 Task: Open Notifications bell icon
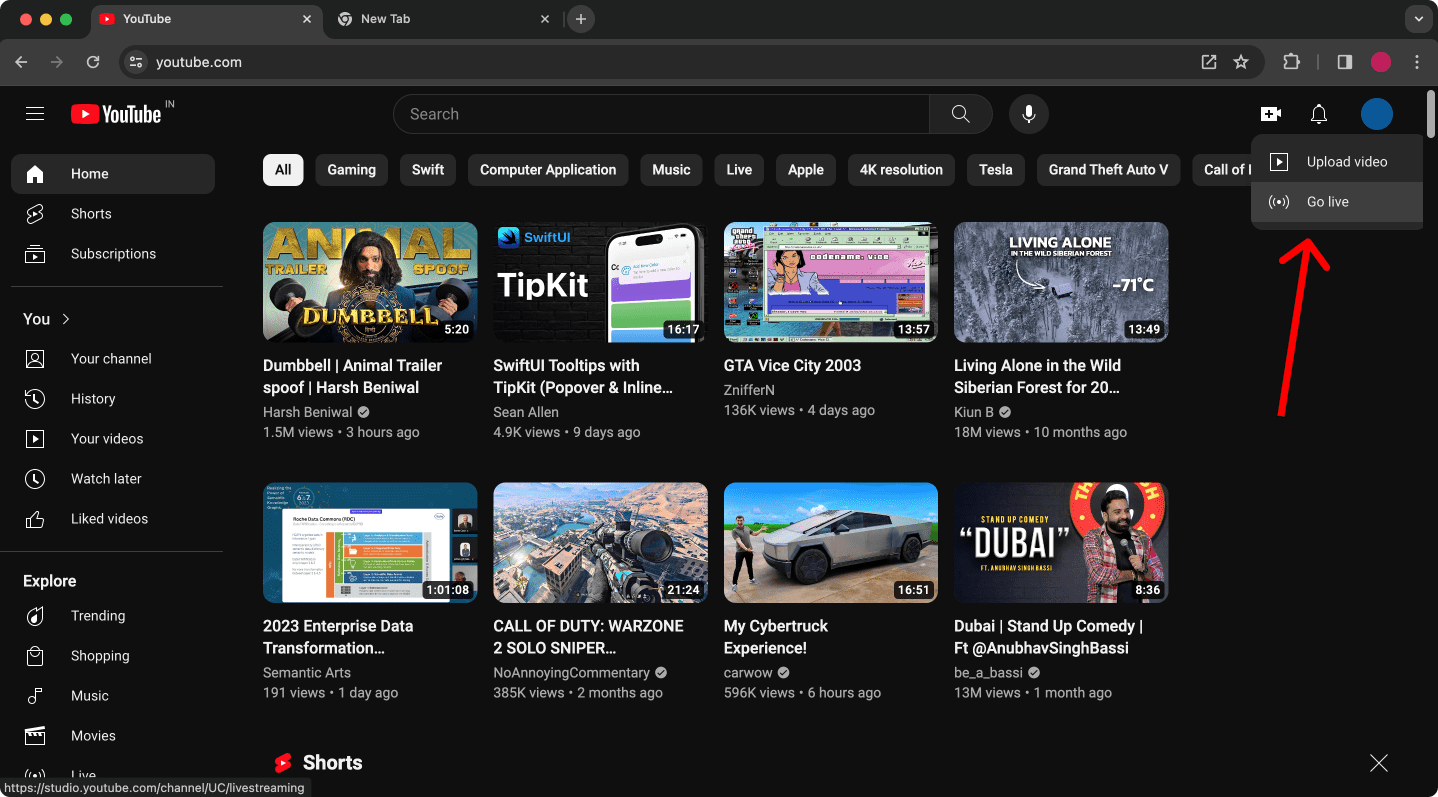[1318, 113]
